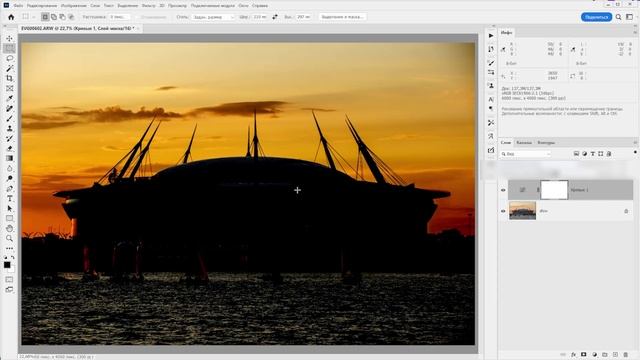Open the workspace switcher dropdown

[x=630, y=17]
